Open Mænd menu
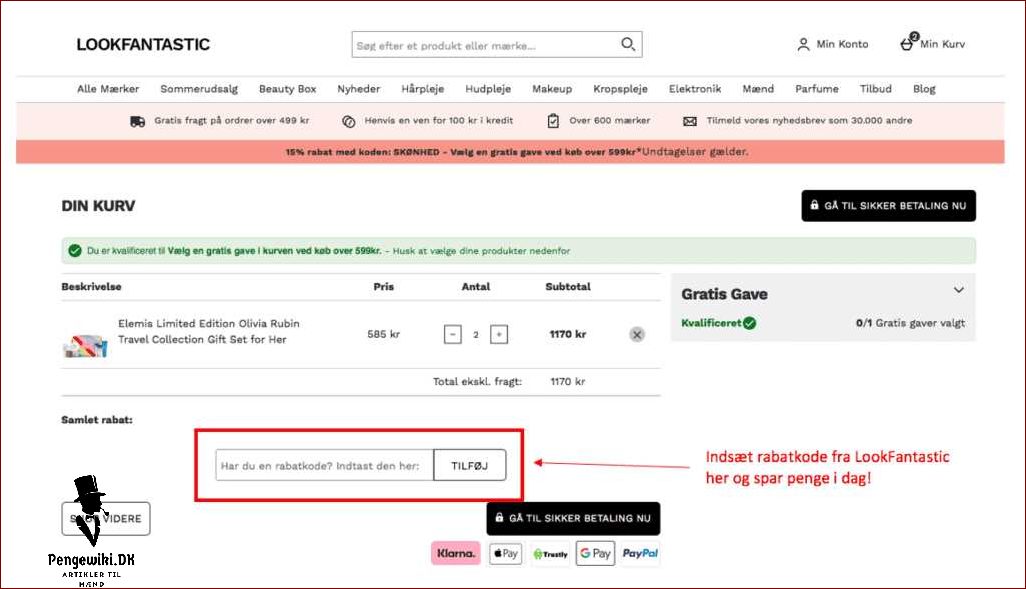1026x589 pixels. tap(758, 89)
